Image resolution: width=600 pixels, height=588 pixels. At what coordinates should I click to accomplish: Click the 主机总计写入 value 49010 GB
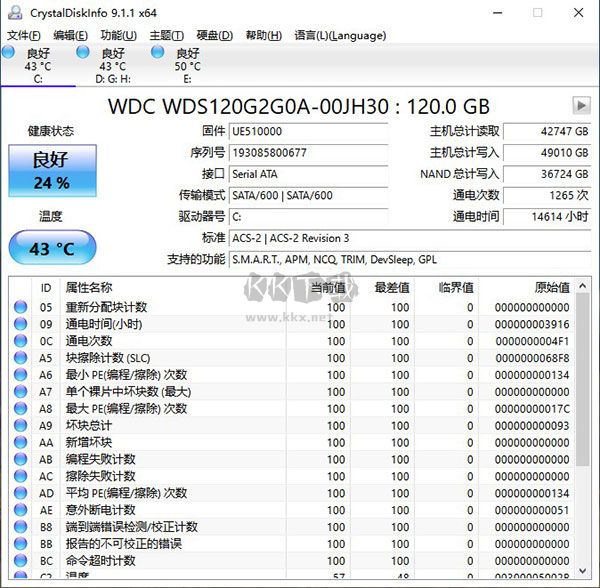pyautogui.click(x=547, y=153)
